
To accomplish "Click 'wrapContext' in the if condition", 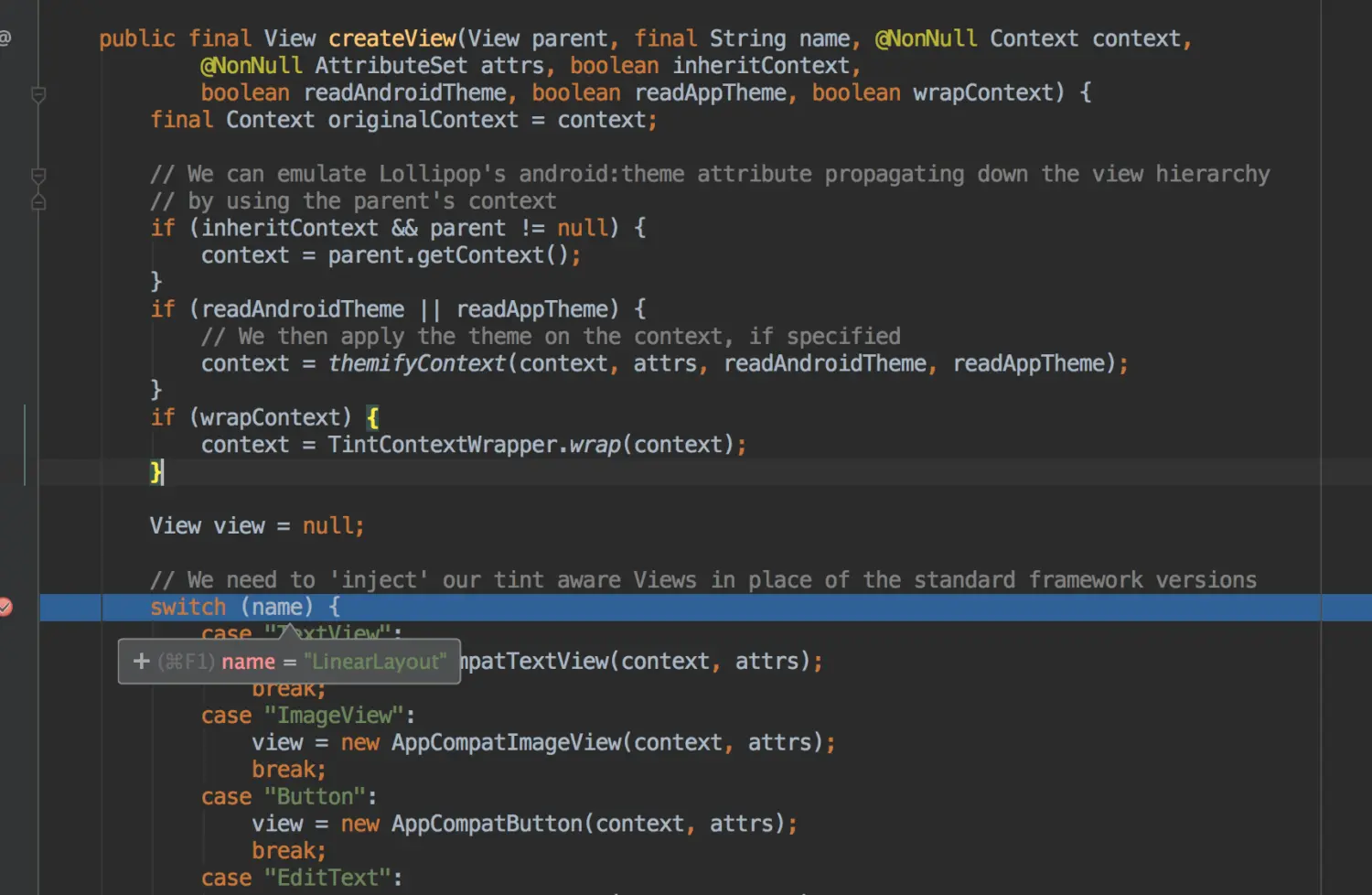I will click(x=271, y=417).
